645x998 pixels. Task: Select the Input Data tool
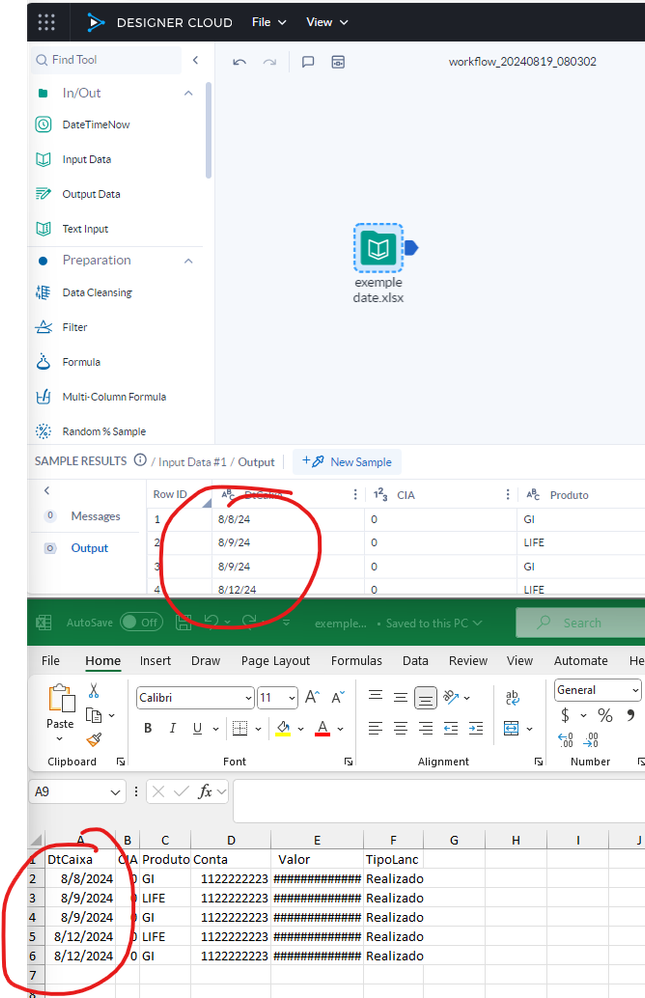(87, 159)
